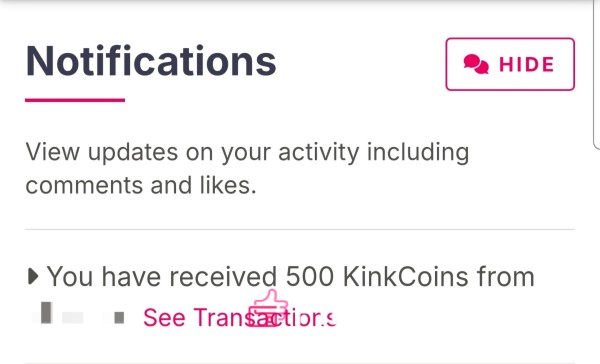Click the Notifications heading
The height and width of the screenshot is (364, 600).
(x=151, y=61)
